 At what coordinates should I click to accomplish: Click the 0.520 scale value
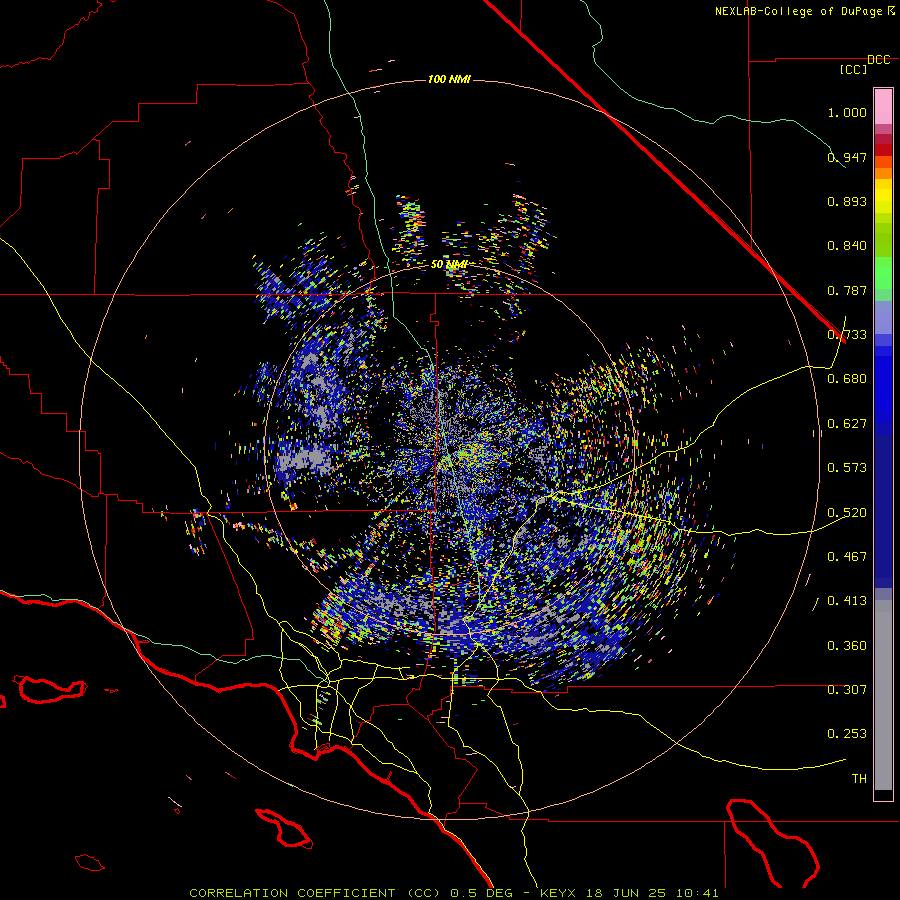[847, 513]
